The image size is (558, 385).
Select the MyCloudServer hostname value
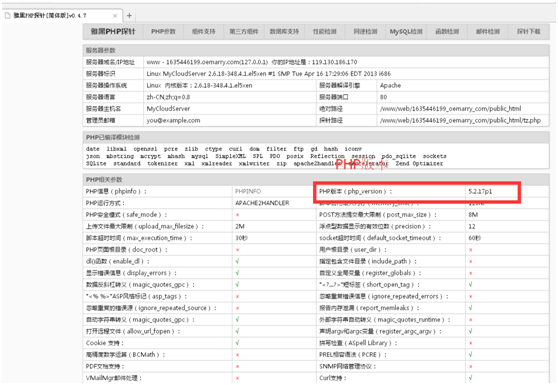(x=168, y=109)
